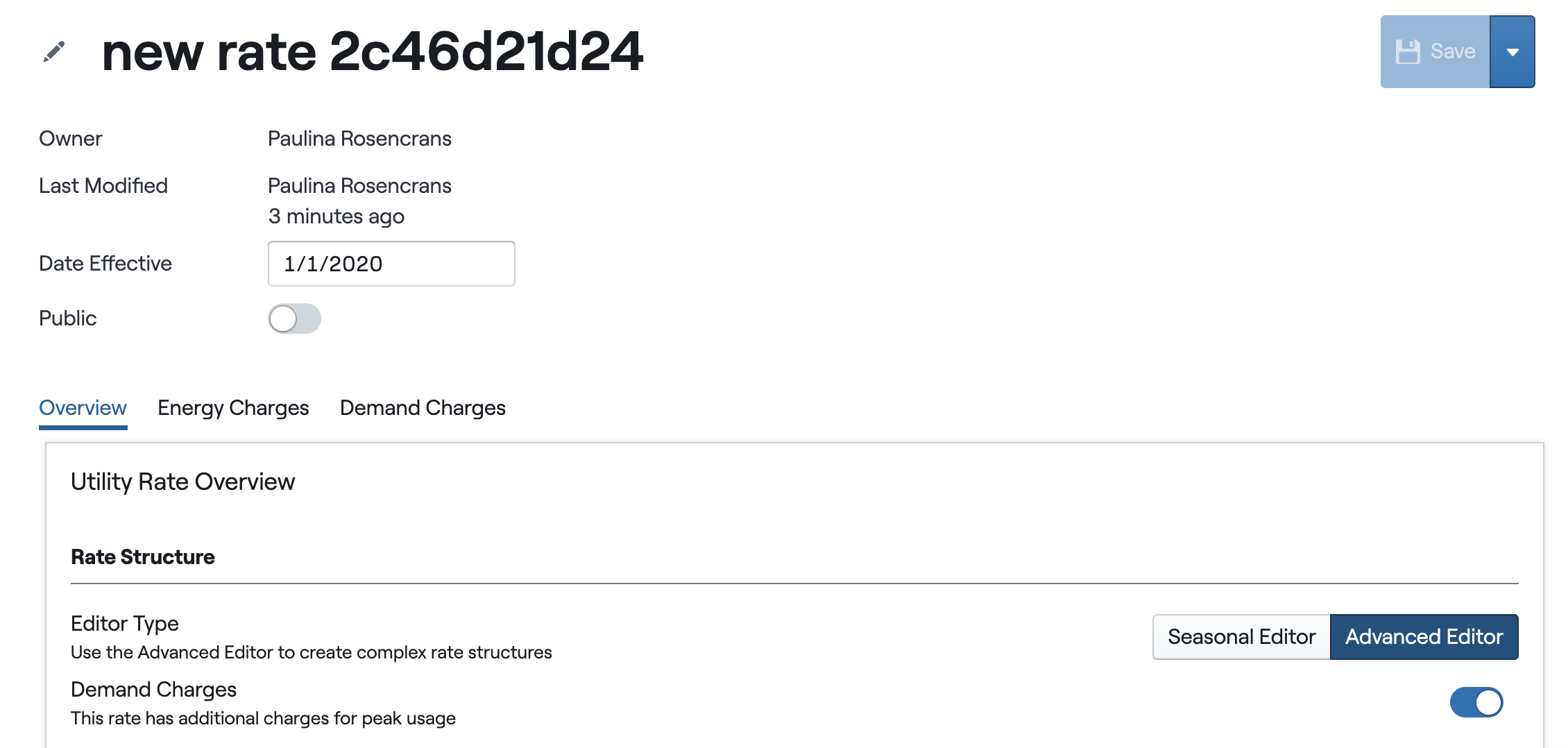The height and width of the screenshot is (748, 1568).
Task: Click the "3 minutes ago" timestamp
Action: pyautogui.click(x=336, y=216)
